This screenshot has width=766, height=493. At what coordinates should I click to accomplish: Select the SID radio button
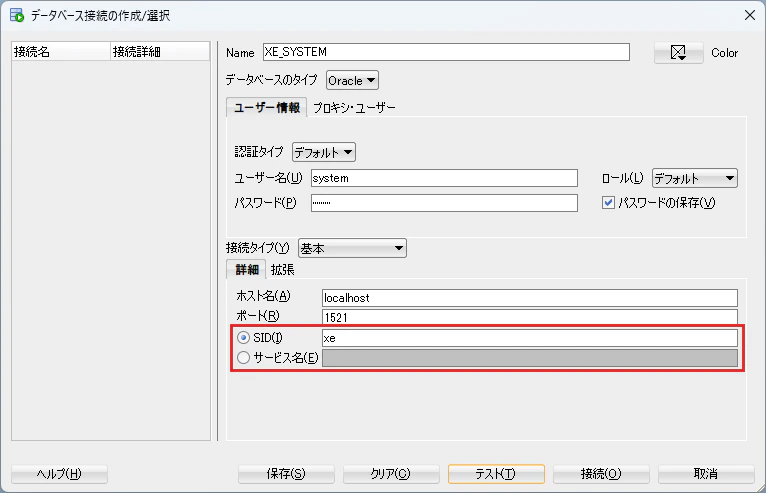(x=243, y=338)
